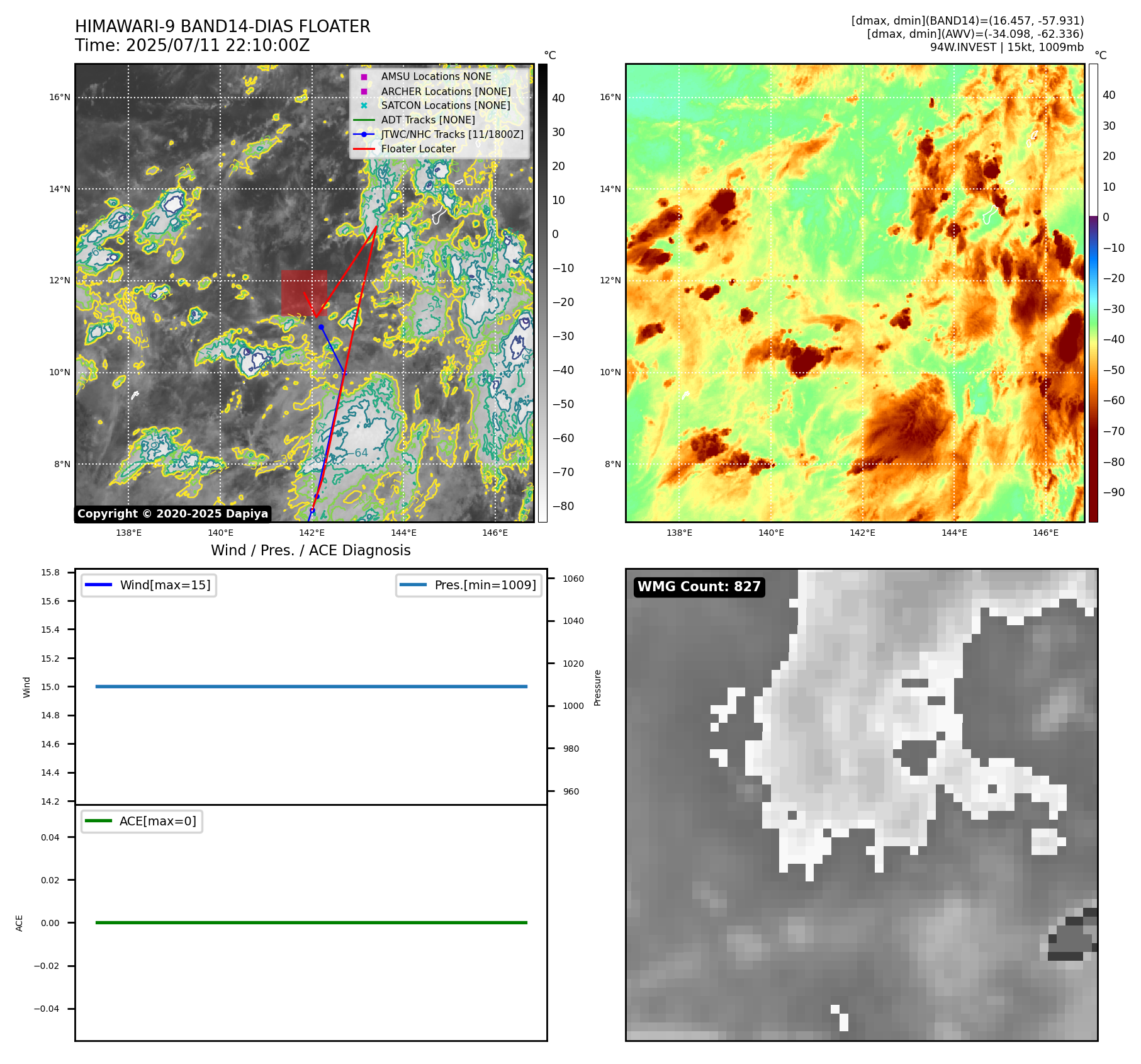1141x1064 pixels.
Task: Click the ARCHER Locations [NONE] legend entry
Action: 446,91
